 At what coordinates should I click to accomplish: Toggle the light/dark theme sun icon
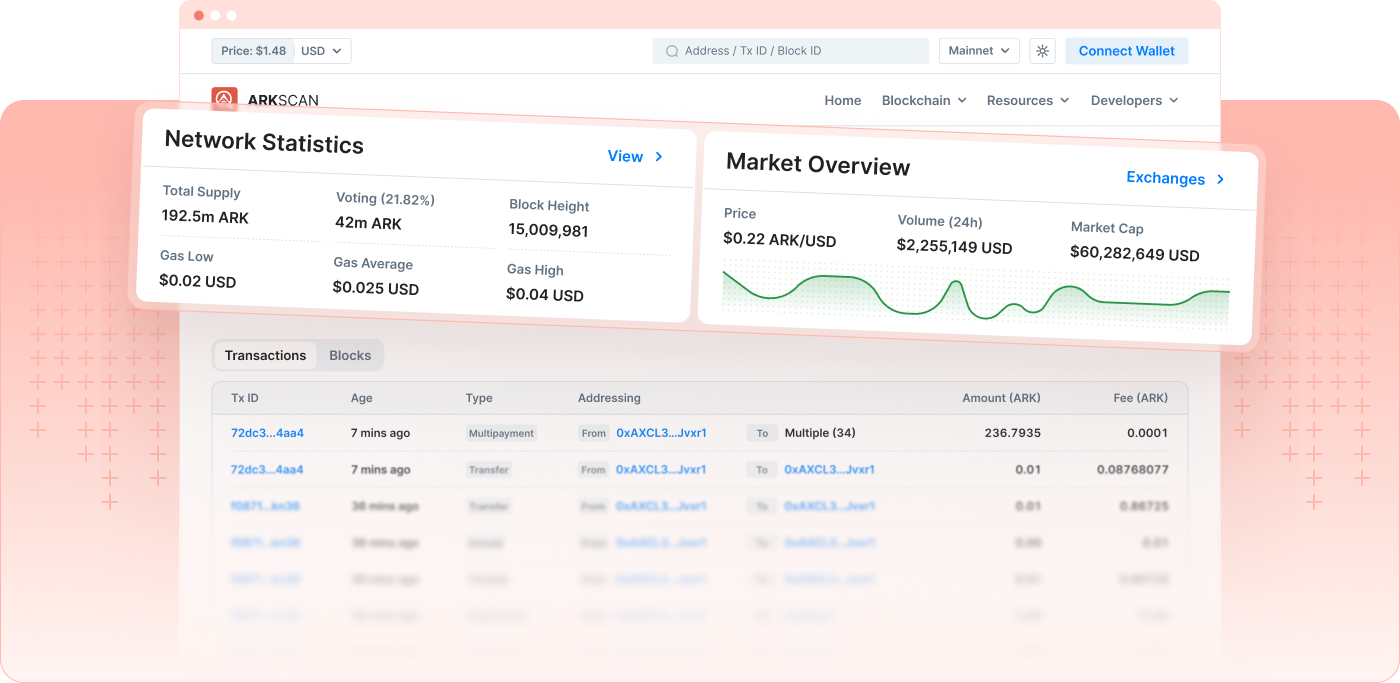coord(1042,51)
